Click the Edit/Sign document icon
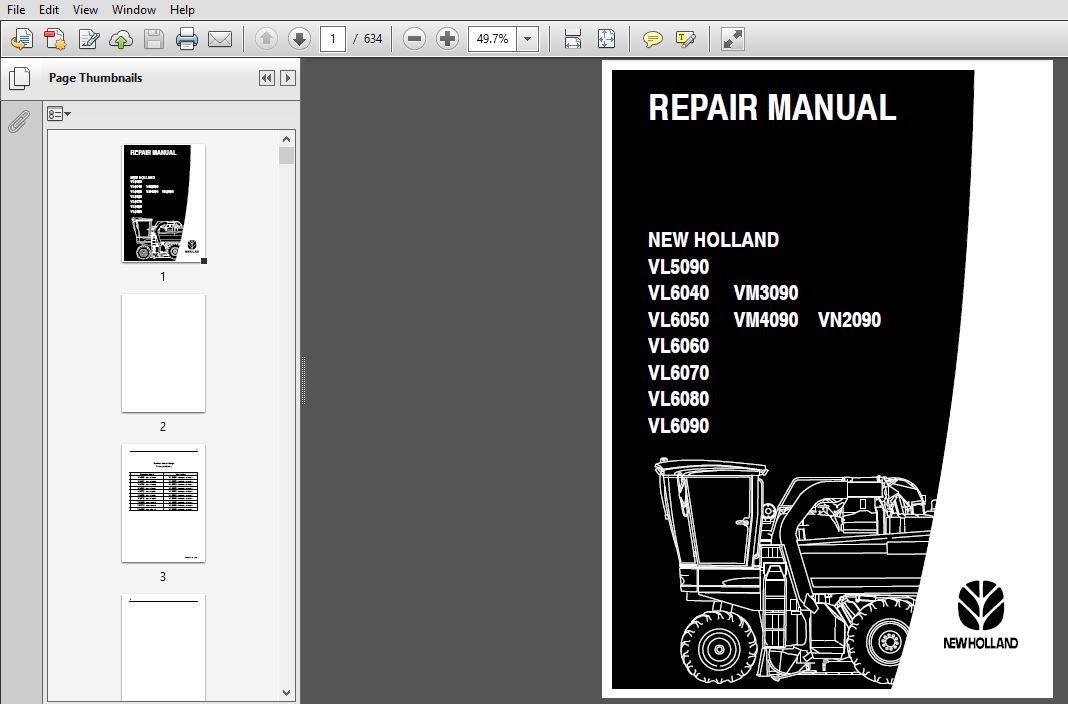The height and width of the screenshot is (704, 1068). 89,39
